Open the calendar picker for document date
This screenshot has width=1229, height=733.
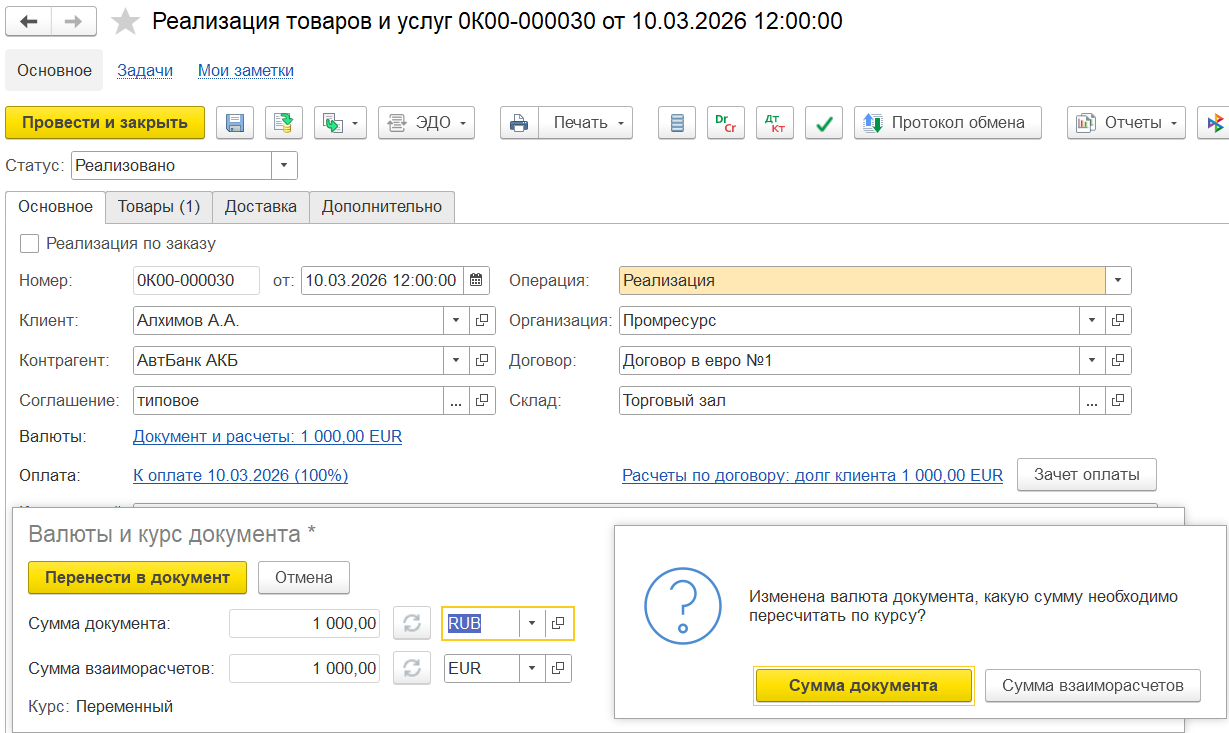476,281
